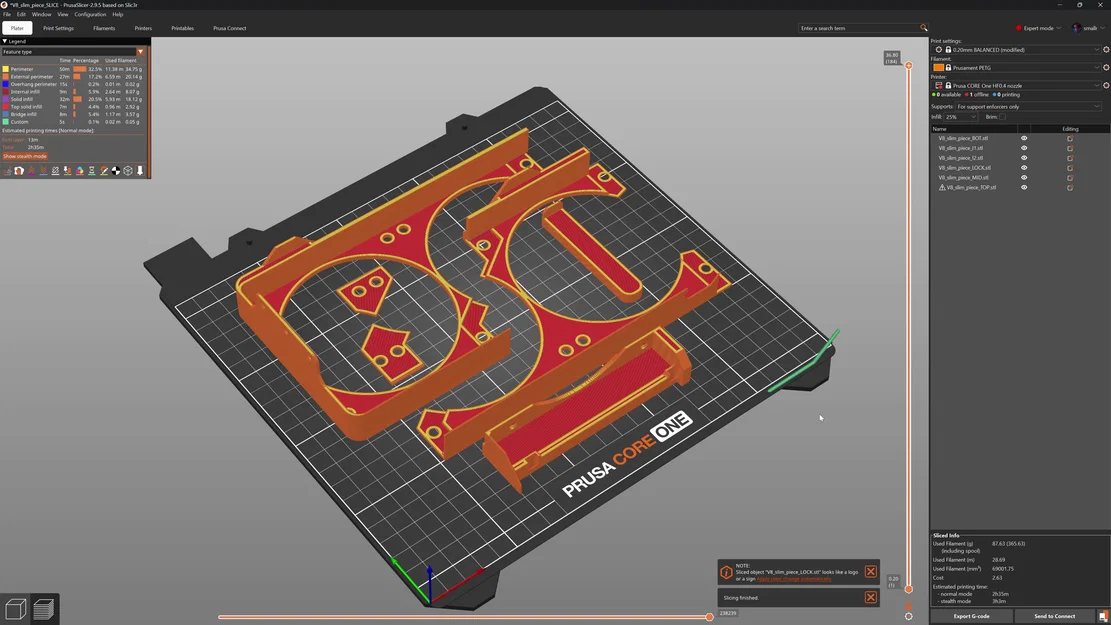This screenshot has width=1111, height=625.
Task: Click Prusament PETG orange color swatch
Action: (x=938, y=67)
